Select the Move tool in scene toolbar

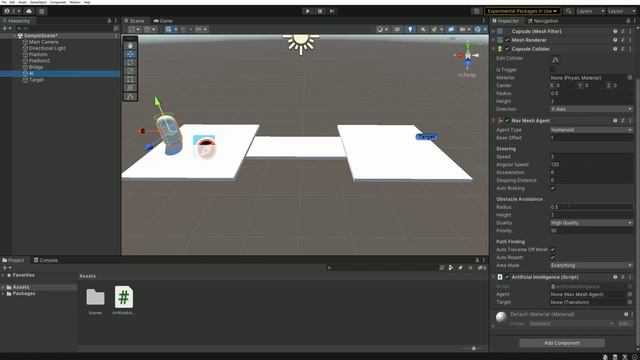point(130,54)
